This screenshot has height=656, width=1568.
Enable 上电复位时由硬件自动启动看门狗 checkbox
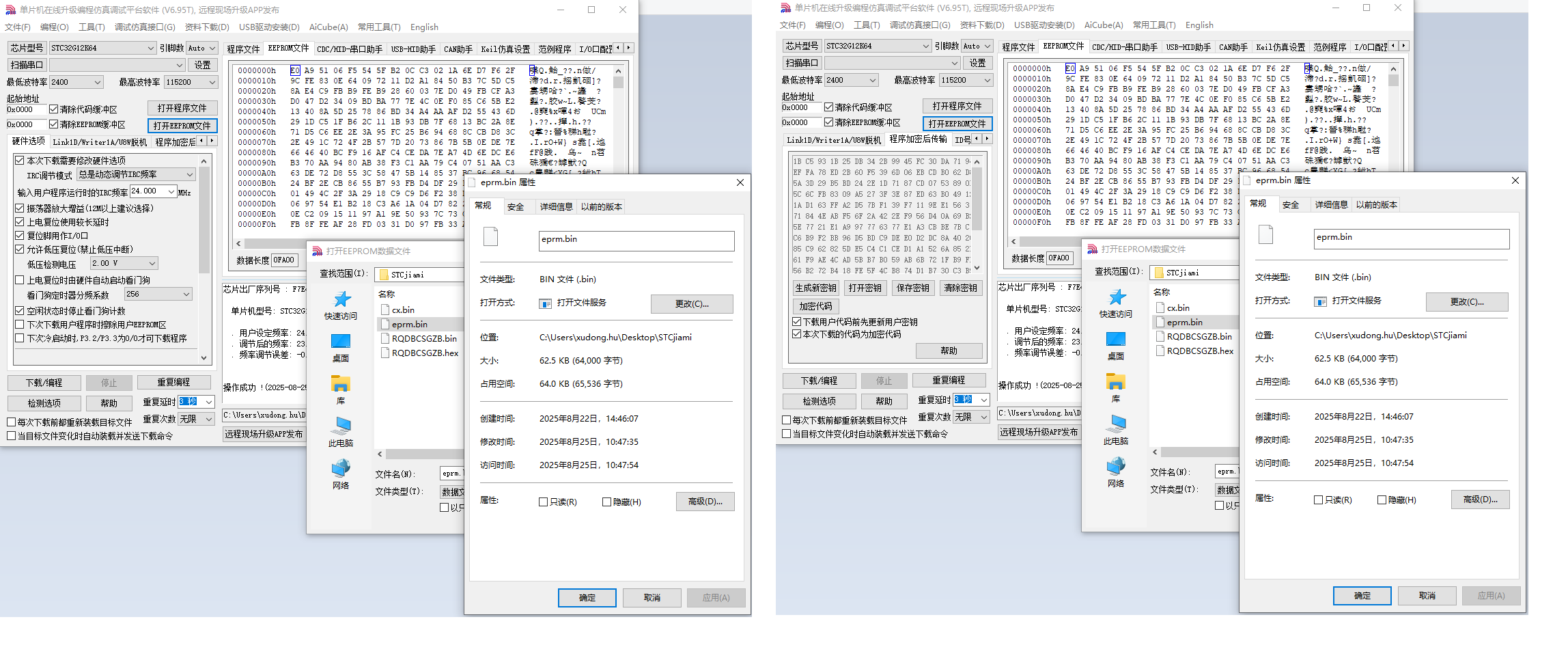(20, 280)
